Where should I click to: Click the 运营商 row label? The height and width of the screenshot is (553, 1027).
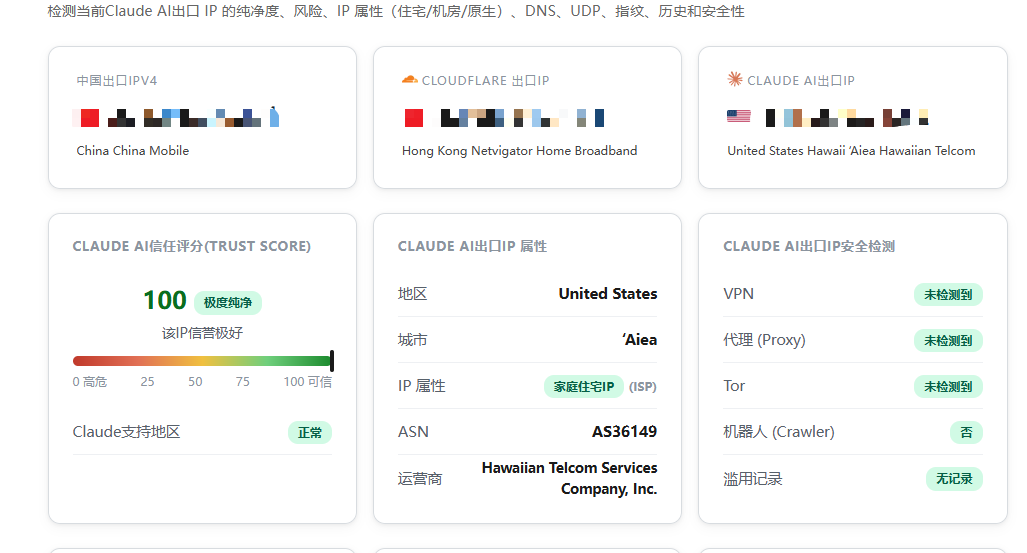[420, 479]
